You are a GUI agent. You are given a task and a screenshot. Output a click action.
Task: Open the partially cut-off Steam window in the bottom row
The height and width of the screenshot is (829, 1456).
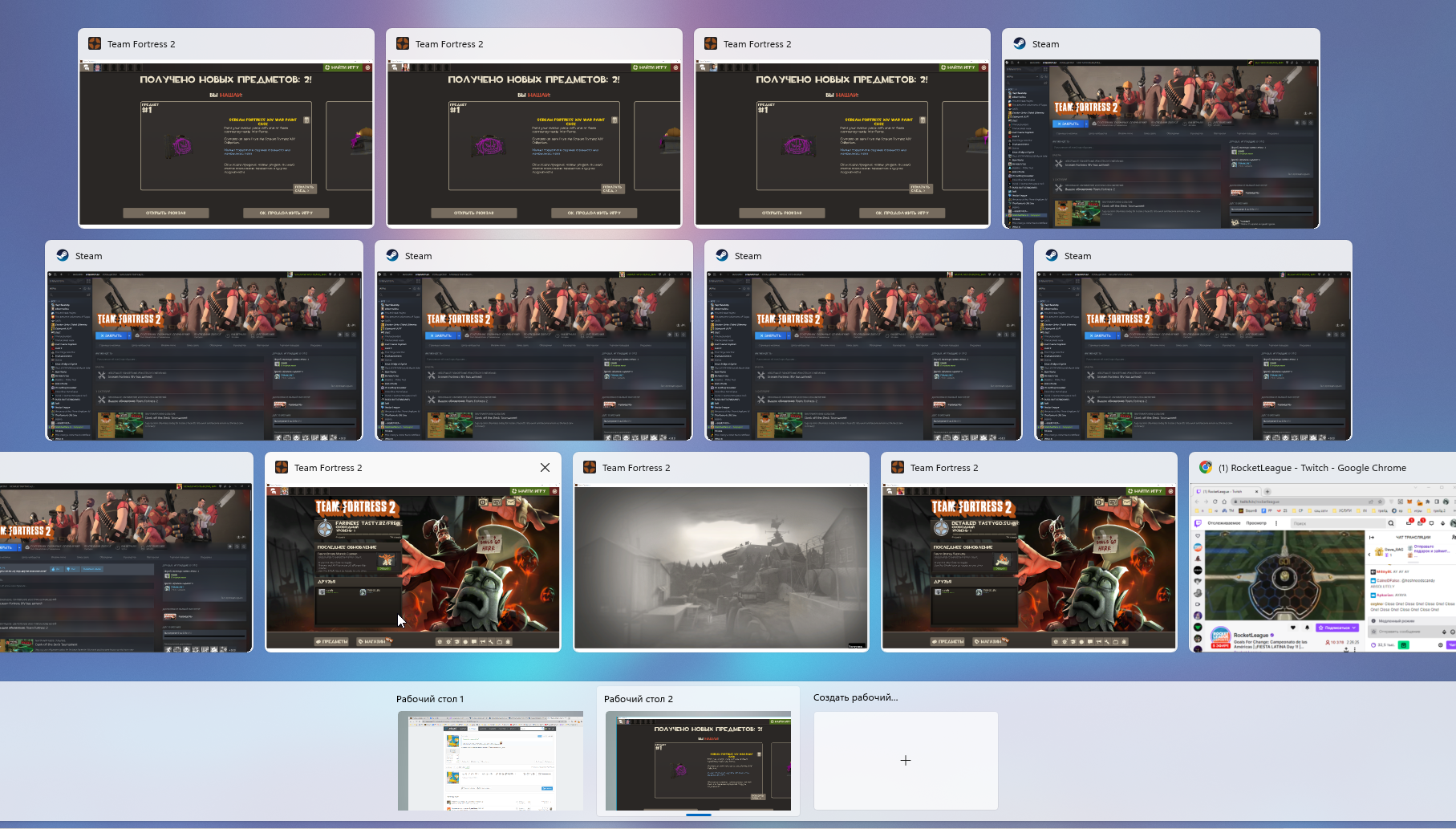pos(126,567)
